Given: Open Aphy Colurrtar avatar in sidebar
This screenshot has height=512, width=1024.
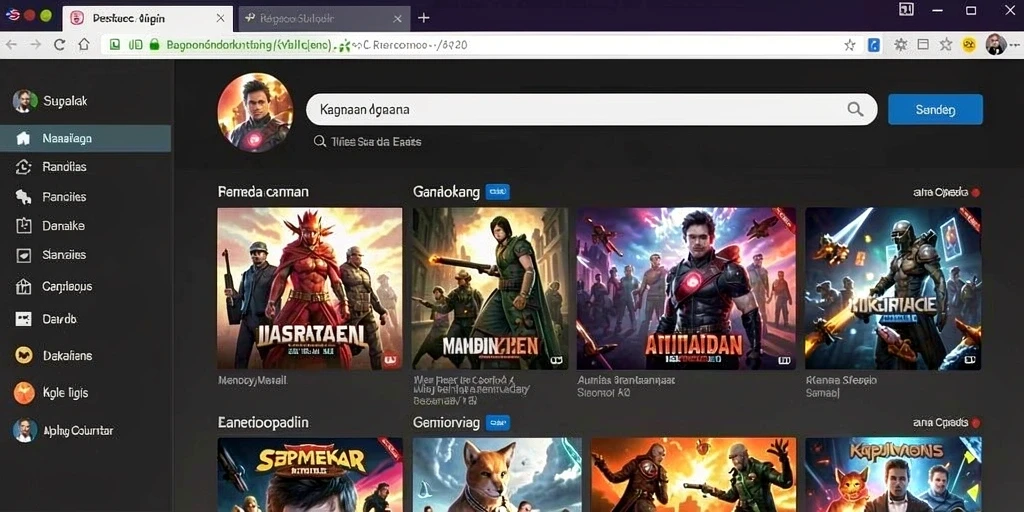Looking at the screenshot, I should coord(24,430).
